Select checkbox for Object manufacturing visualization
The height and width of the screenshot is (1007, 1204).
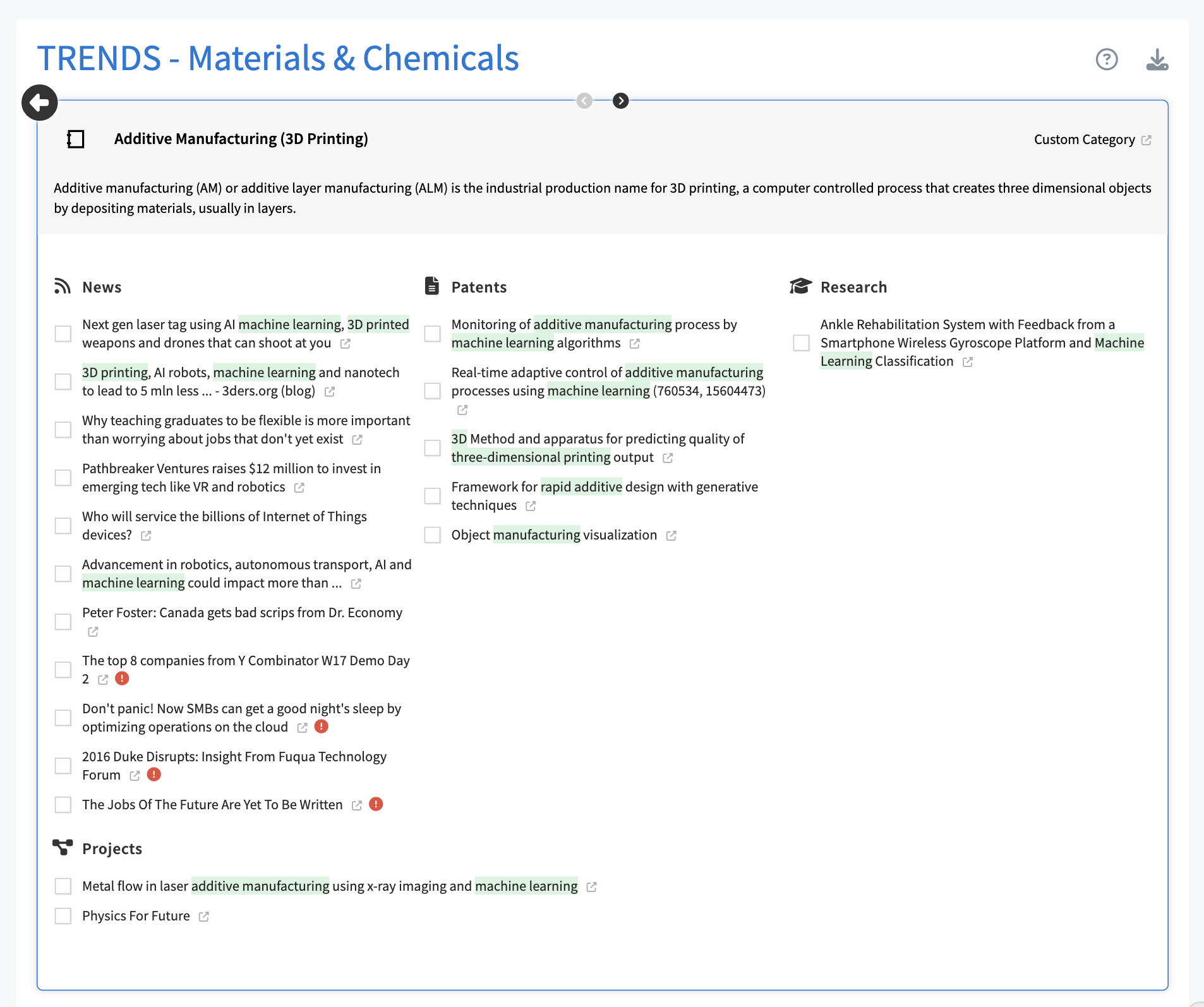433,535
